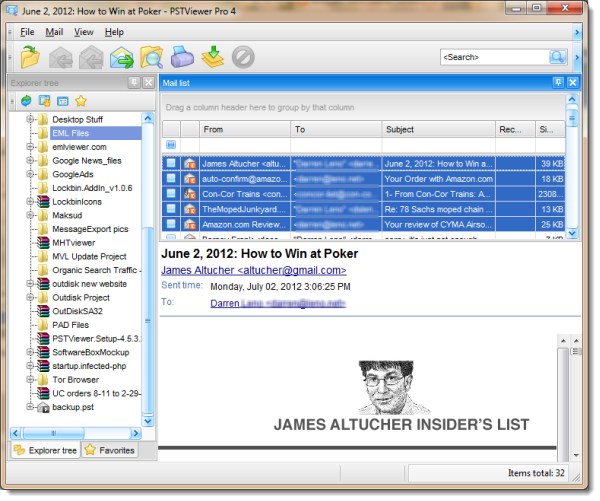Refresh the Explorer tree
The image size is (600, 501).
pyautogui.click(x=26, y=101)
